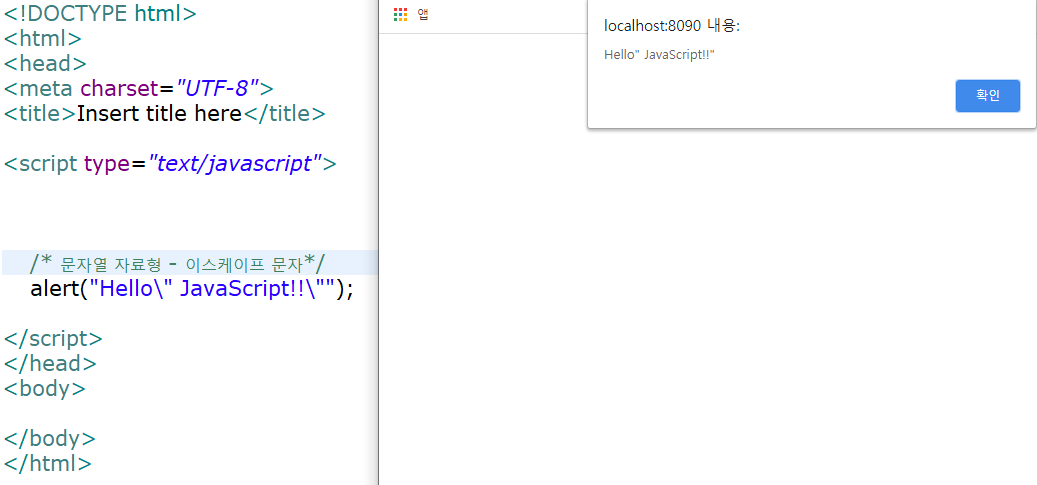Screen dimensions: 1037x485
Task: Open the apps grid icon in bookmarks bar
Action: [400, 15]
